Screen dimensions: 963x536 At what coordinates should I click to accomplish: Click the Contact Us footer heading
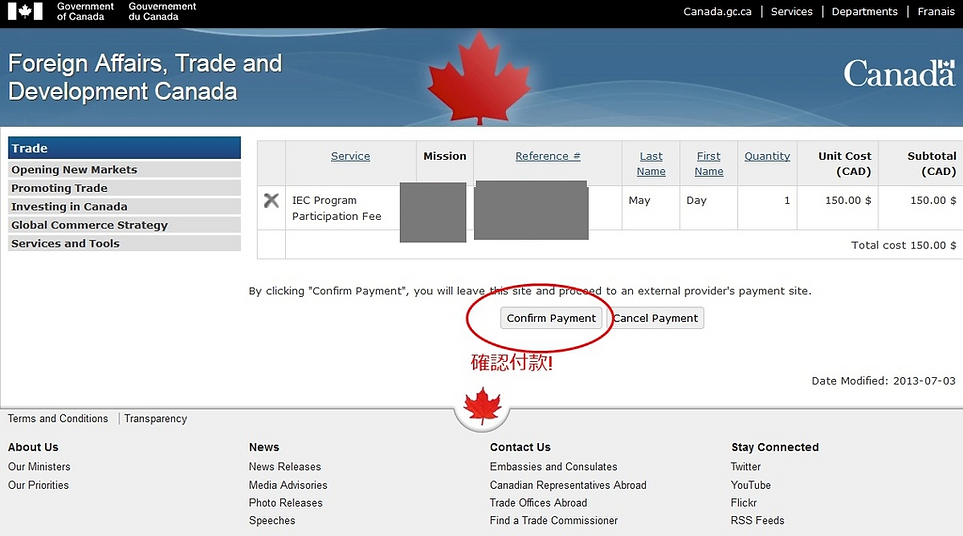pos(520,447)
